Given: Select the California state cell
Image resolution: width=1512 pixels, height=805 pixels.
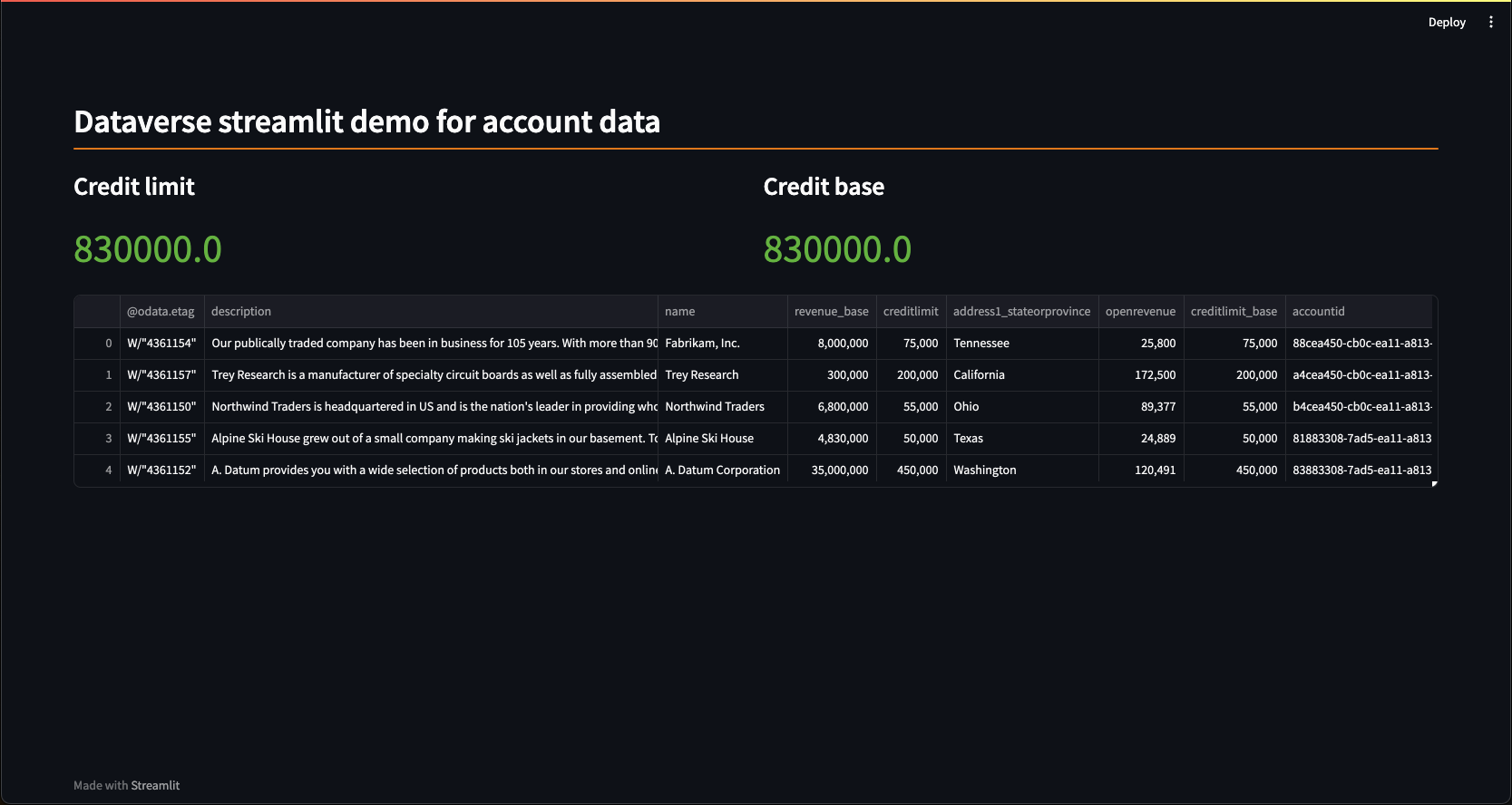Looking at the screenshot, I should tap(1022, 375).
